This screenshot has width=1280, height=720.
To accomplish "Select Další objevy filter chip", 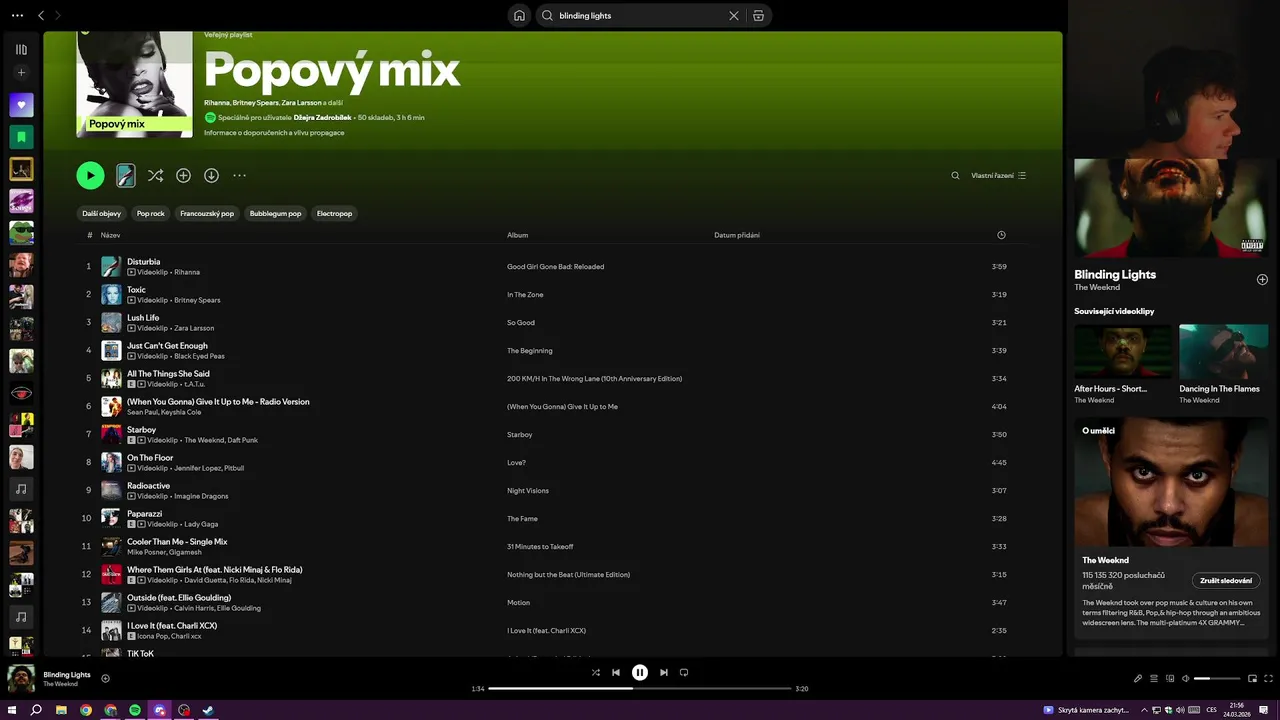I will tap(101, 213).
